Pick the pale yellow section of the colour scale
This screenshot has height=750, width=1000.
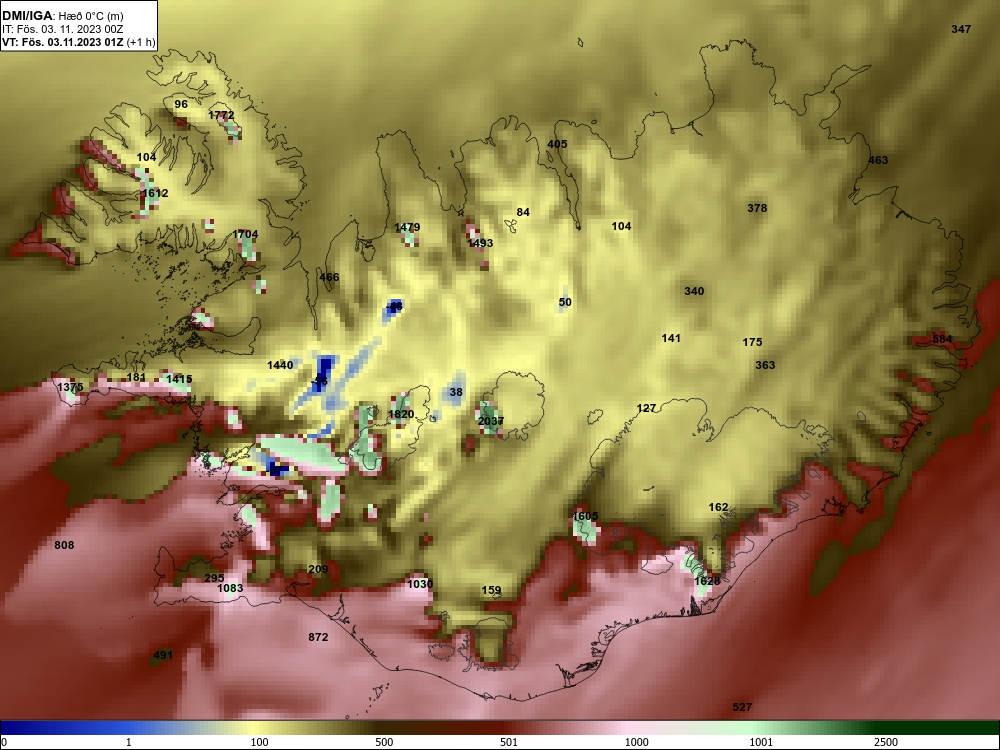click(x=252, y=728)
